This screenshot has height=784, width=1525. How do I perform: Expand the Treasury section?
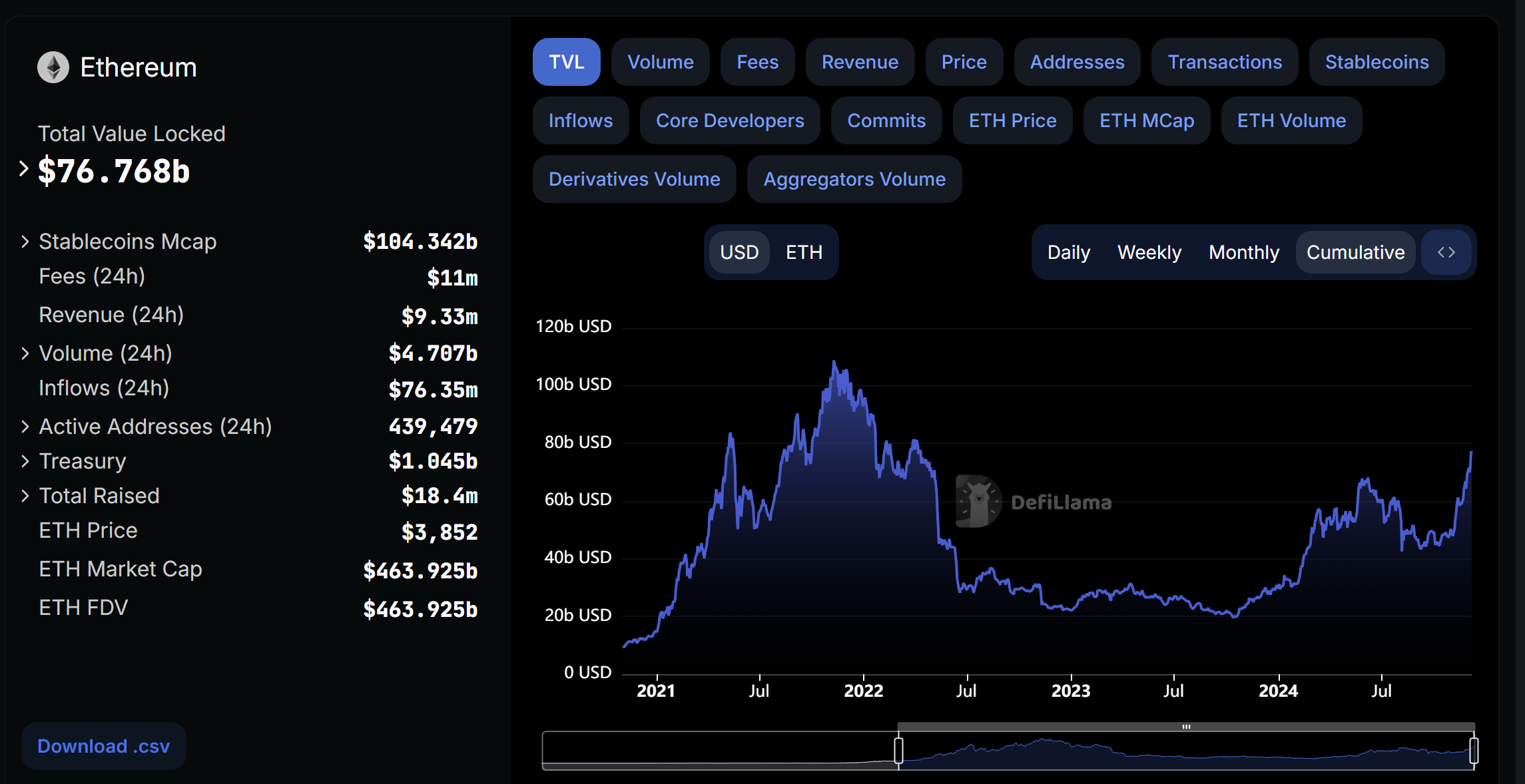25,461
